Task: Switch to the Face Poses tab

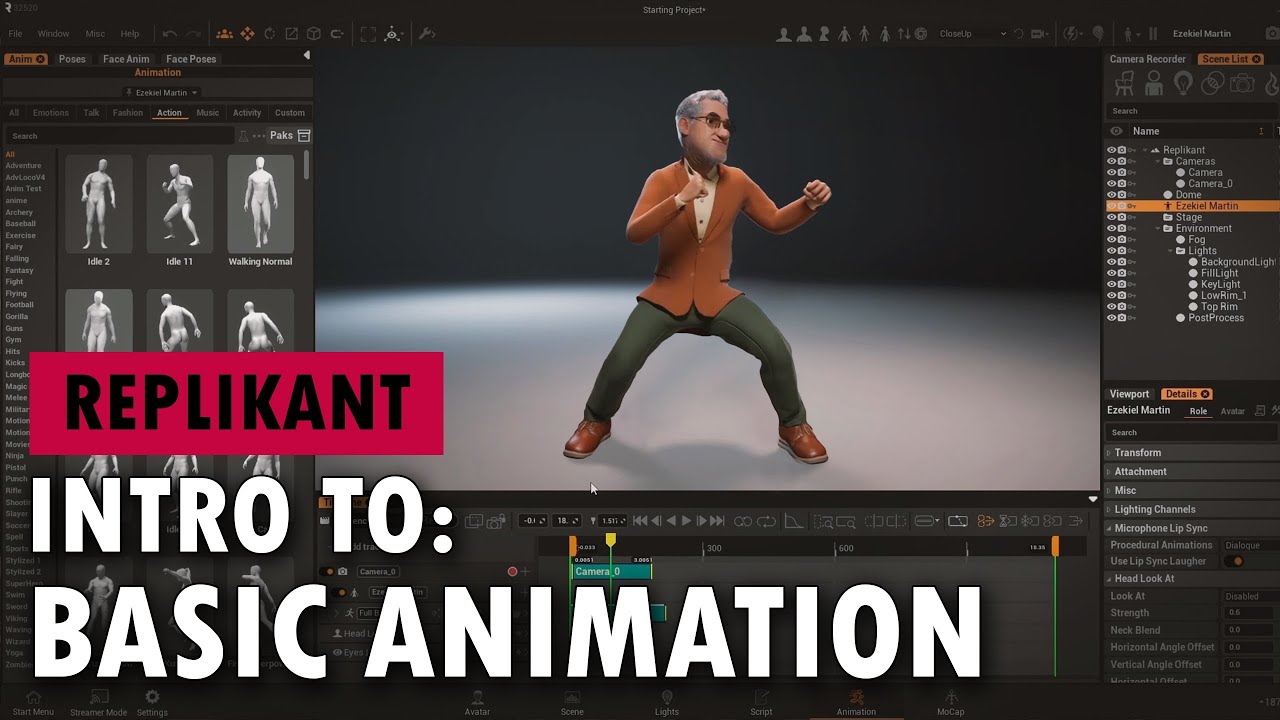Action: pyautogui.click(x=191, y=59)
